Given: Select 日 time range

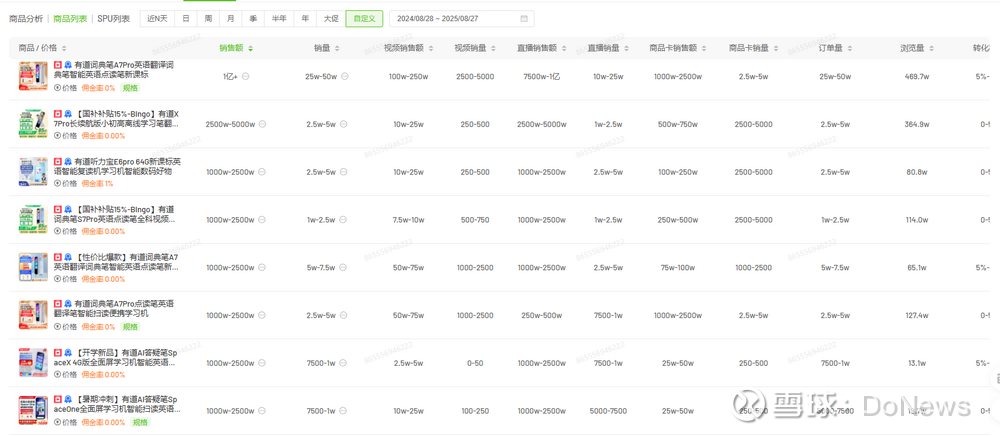Looking at the screenshot, I should click(186, 19).
